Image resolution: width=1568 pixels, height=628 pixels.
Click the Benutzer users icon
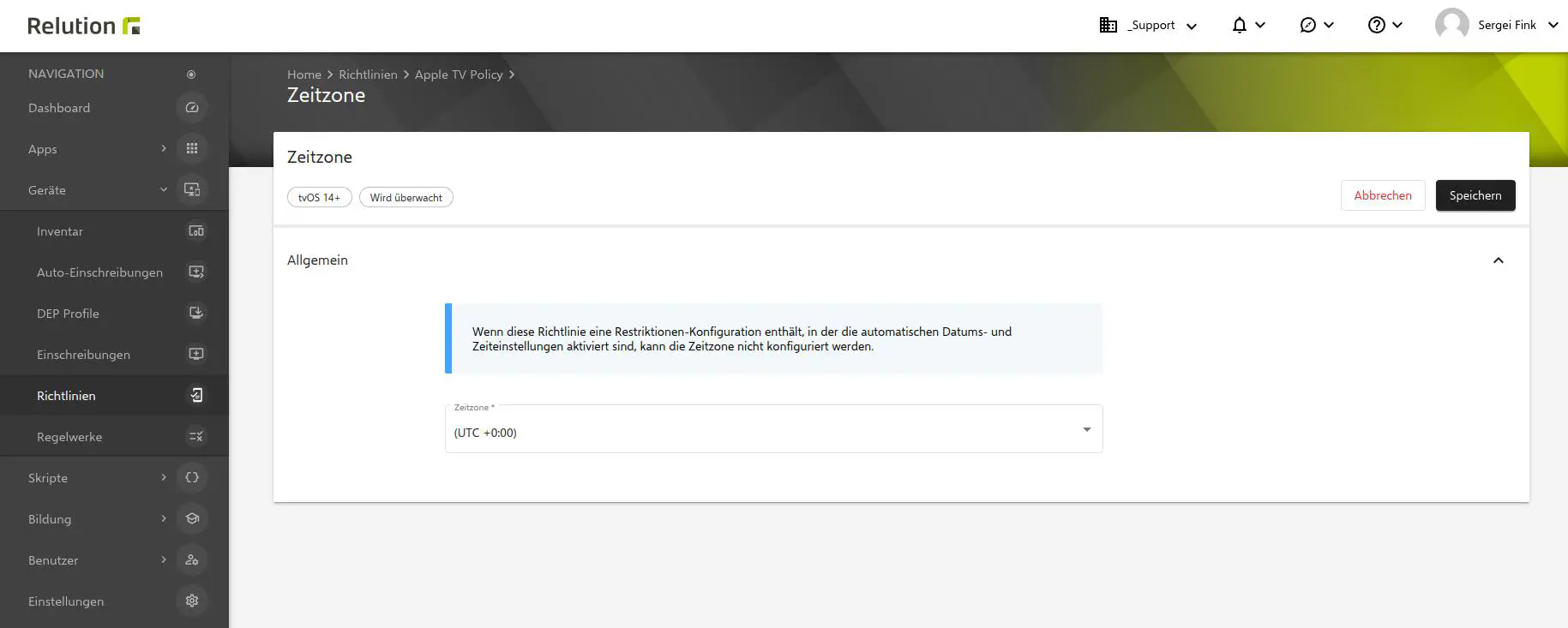click(192, 560)
